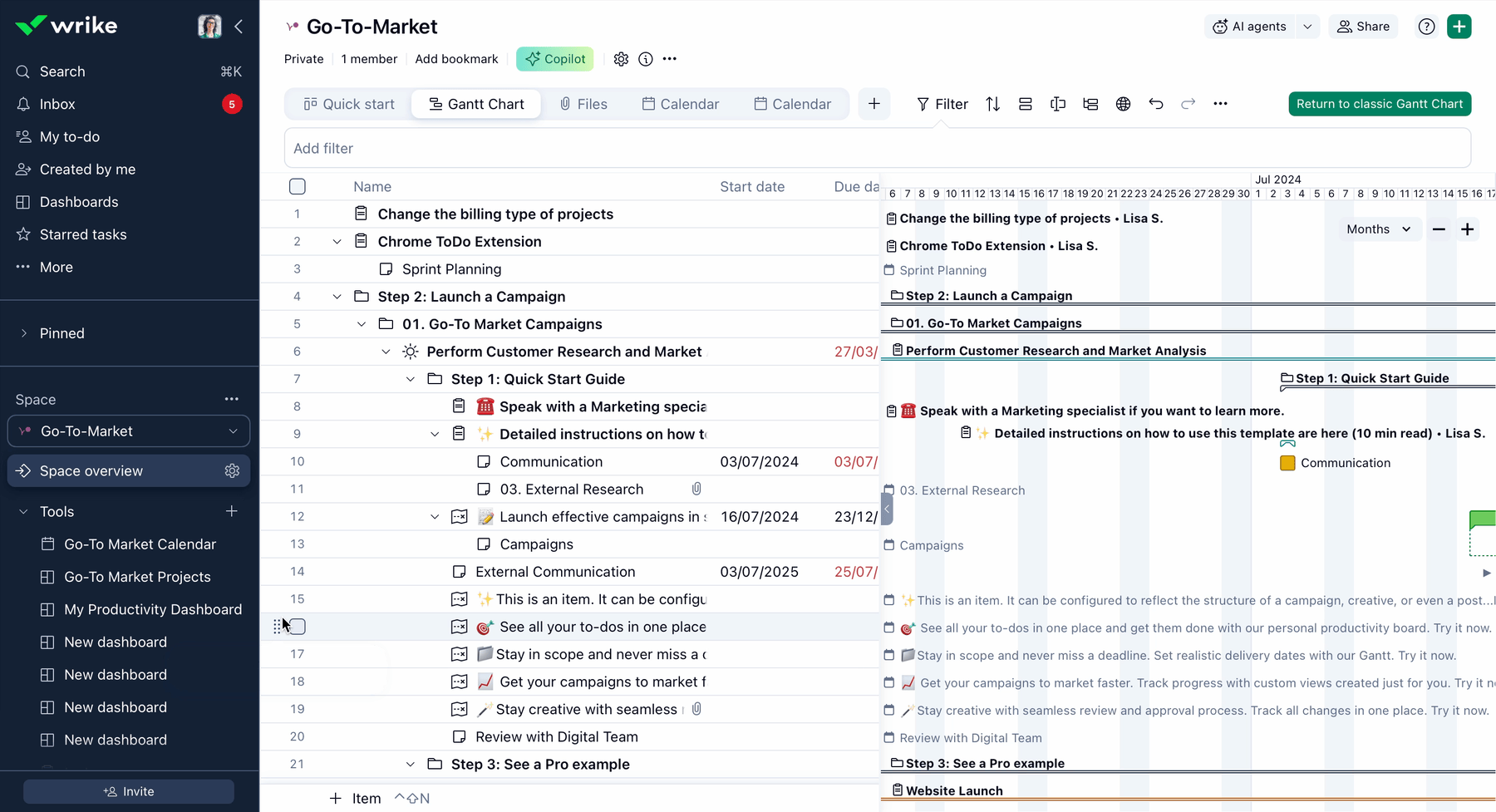Collapse the left sidebar with the chevron
The width and height of the screenshot is (1496, 812).
click(239, 26)
